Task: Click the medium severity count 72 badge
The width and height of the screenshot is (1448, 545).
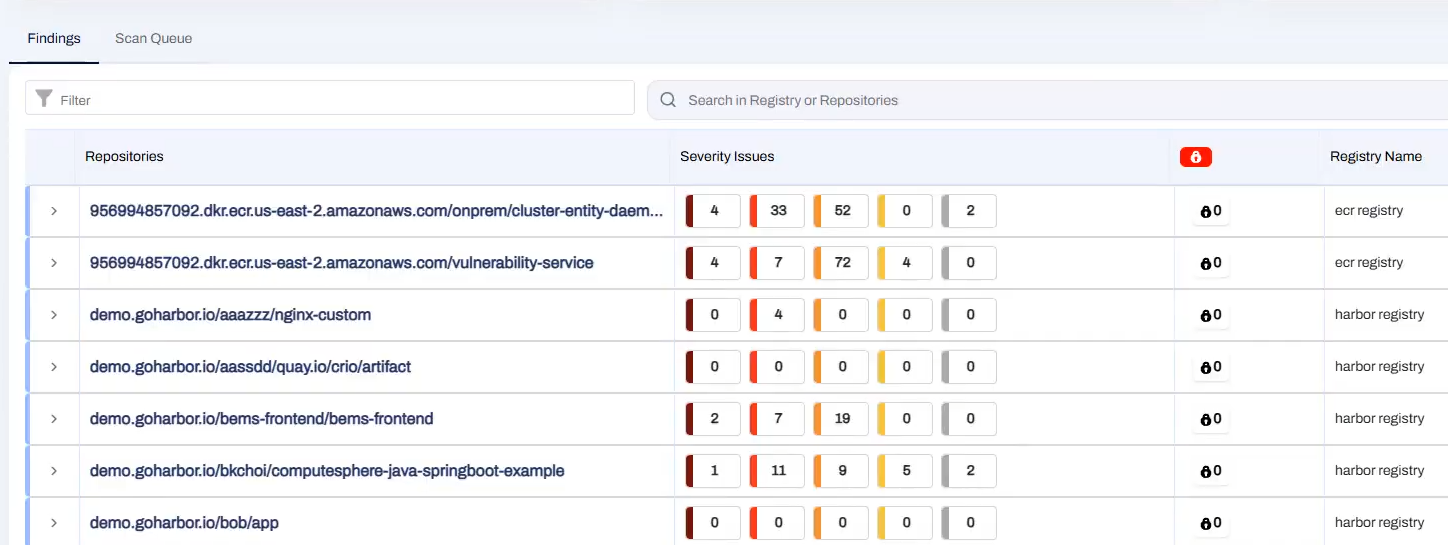Action: (842, 263)
